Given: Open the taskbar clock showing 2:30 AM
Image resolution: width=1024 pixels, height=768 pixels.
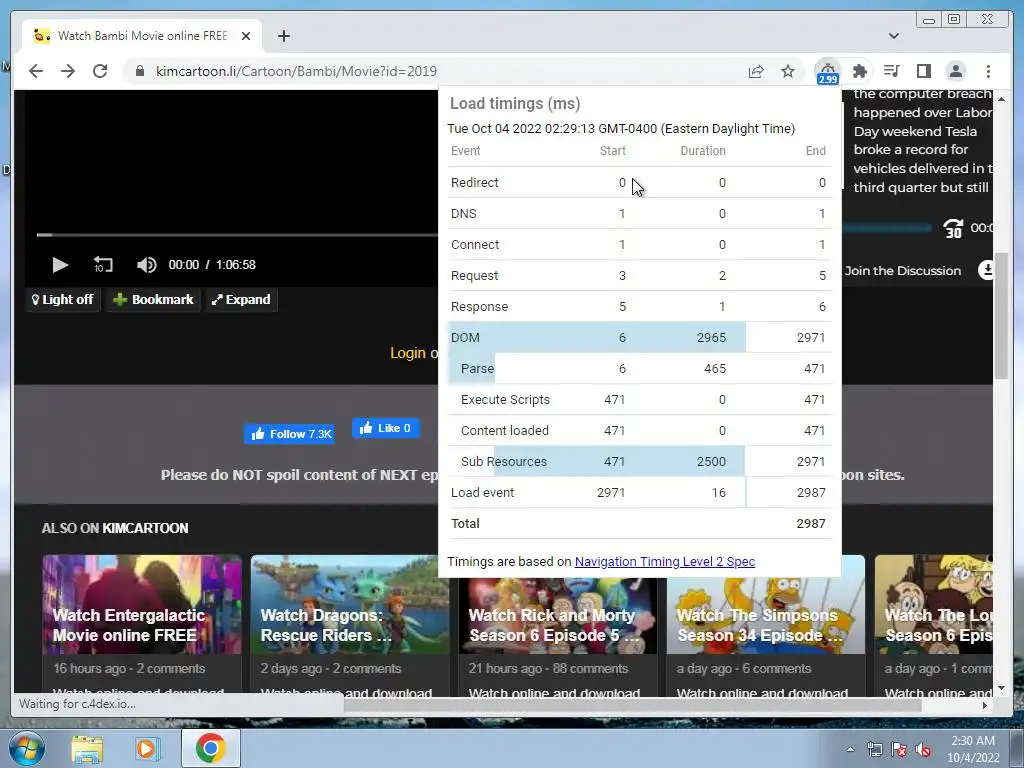Looking at the screenshot, I should (973, 749).
